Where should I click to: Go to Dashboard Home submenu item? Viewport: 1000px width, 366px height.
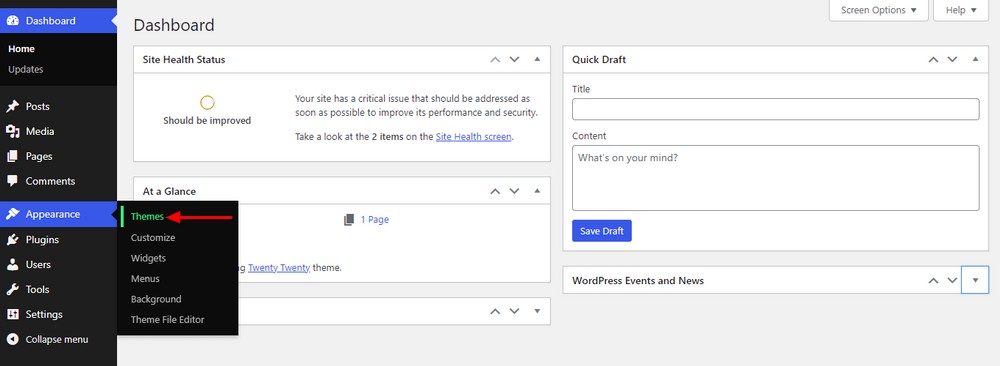point(22,49)
